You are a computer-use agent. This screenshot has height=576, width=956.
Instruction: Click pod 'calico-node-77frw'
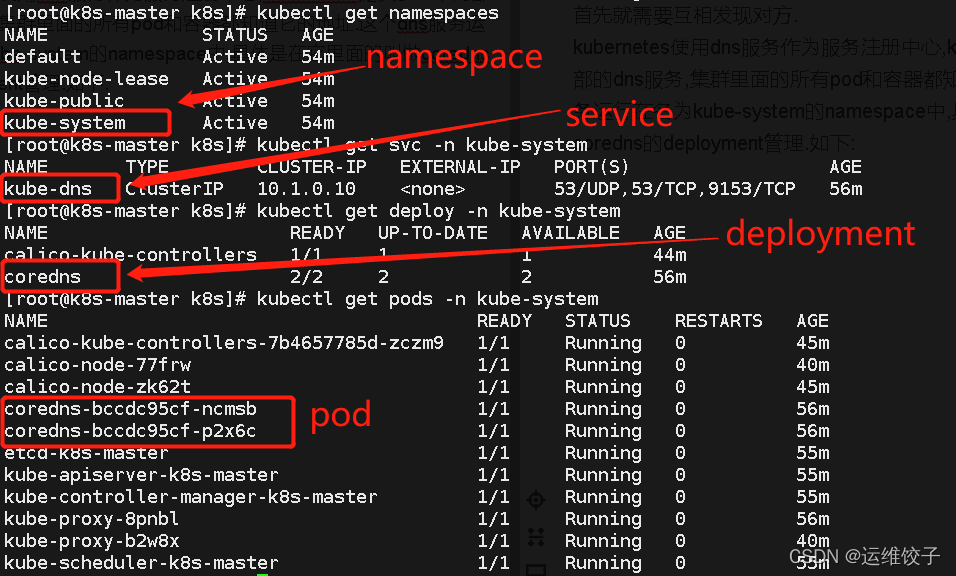click(97, 364)
